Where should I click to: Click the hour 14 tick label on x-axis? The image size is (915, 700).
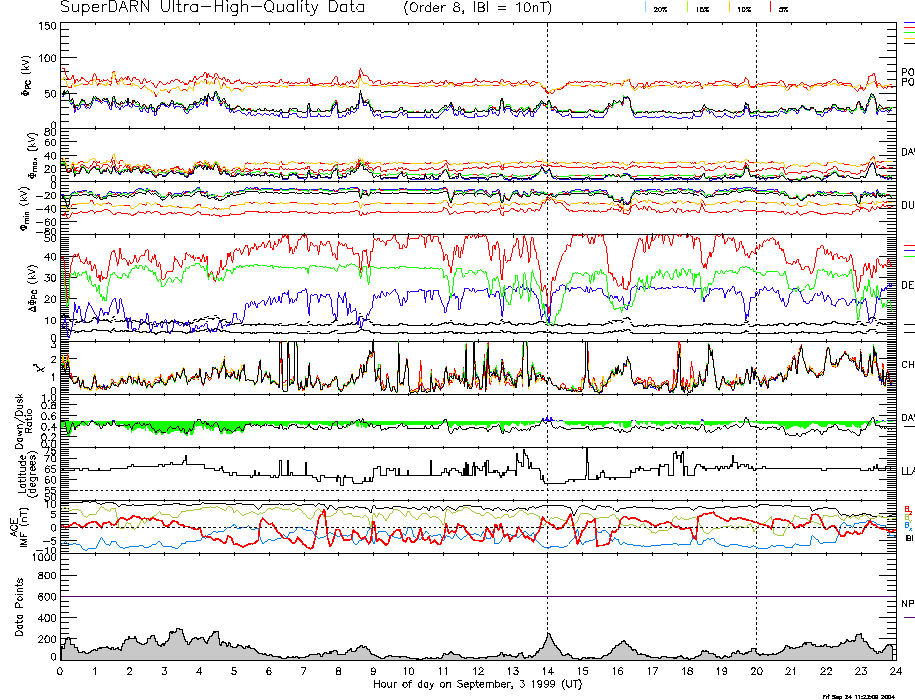(x=547, y=671)
